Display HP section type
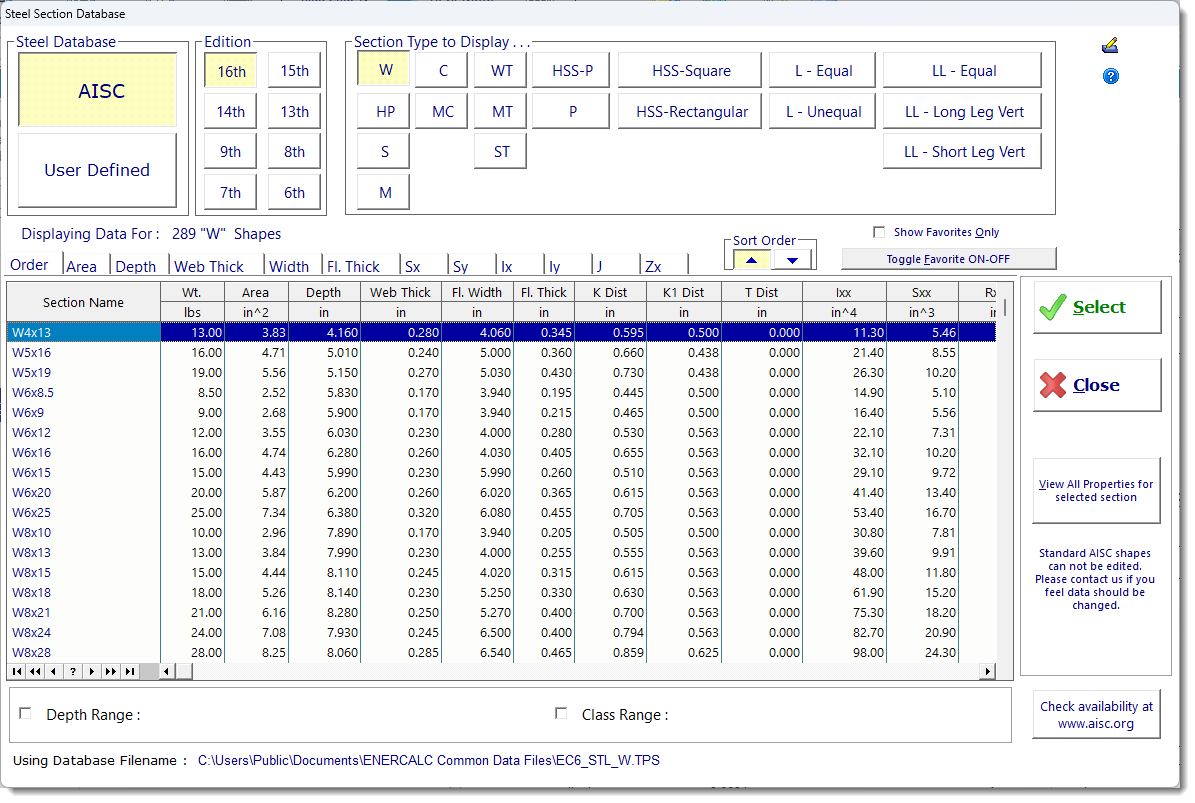The width and height of the screenshot is (1195, 803). 384,111
